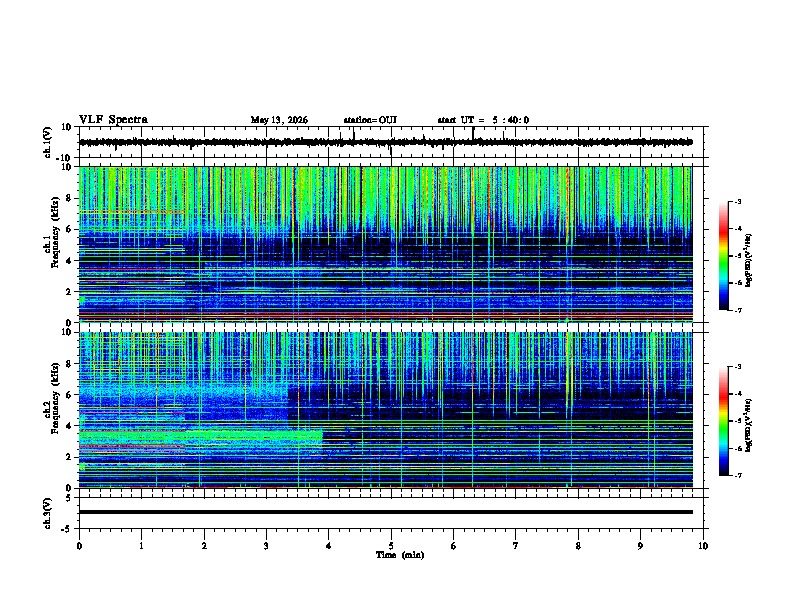792x612 pixels.
Task: Click the ch.1 color scale bar
Action: tap(724, 256)
